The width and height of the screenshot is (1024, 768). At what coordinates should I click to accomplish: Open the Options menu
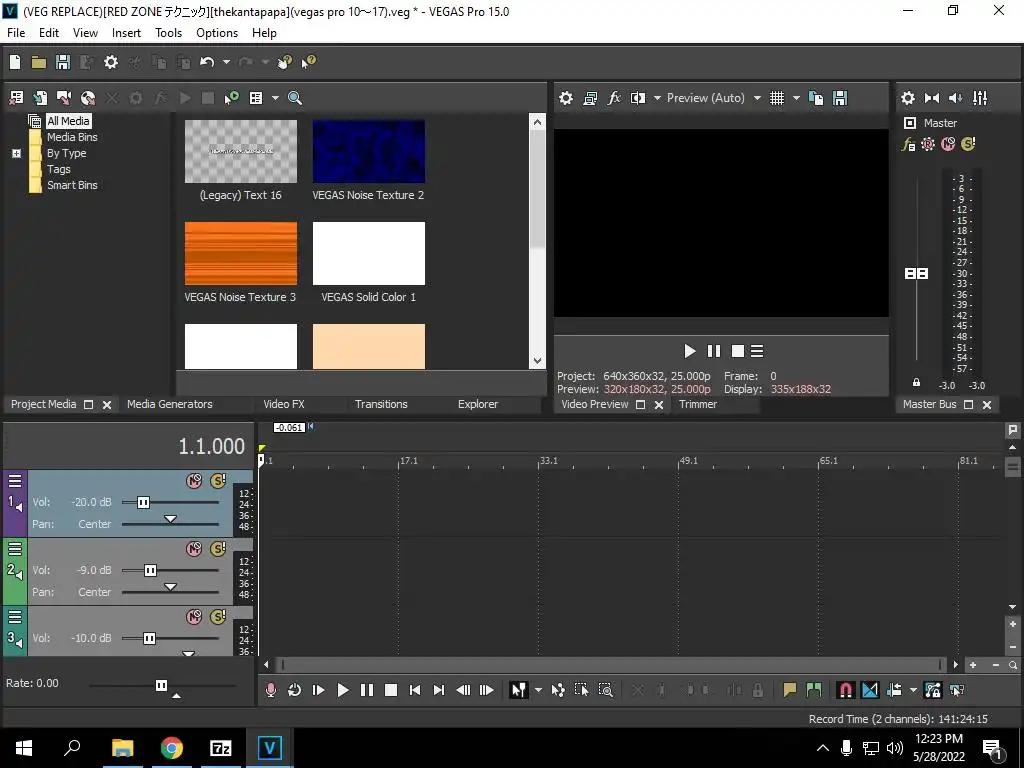[217, 33]
